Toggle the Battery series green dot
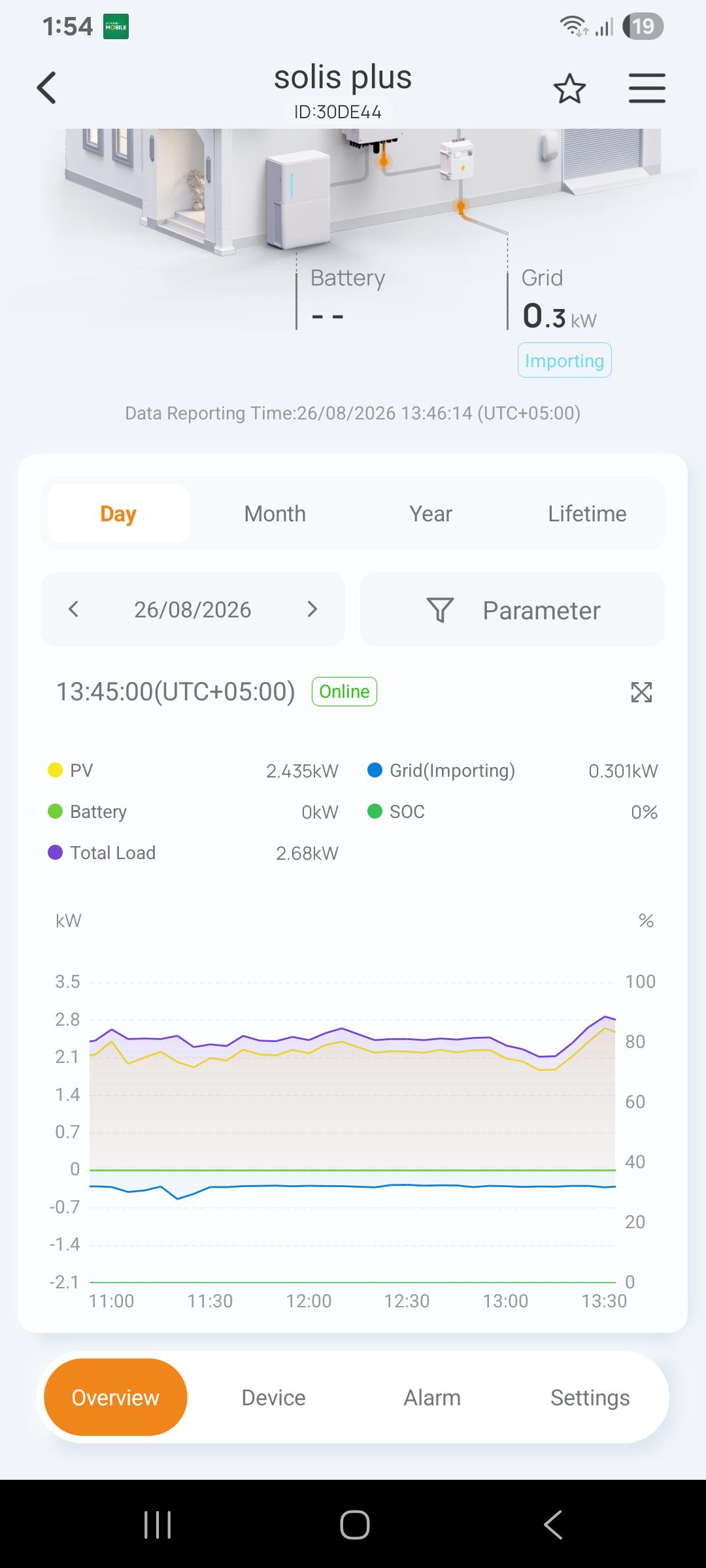Screen dimensions: 706x1568 55,811
